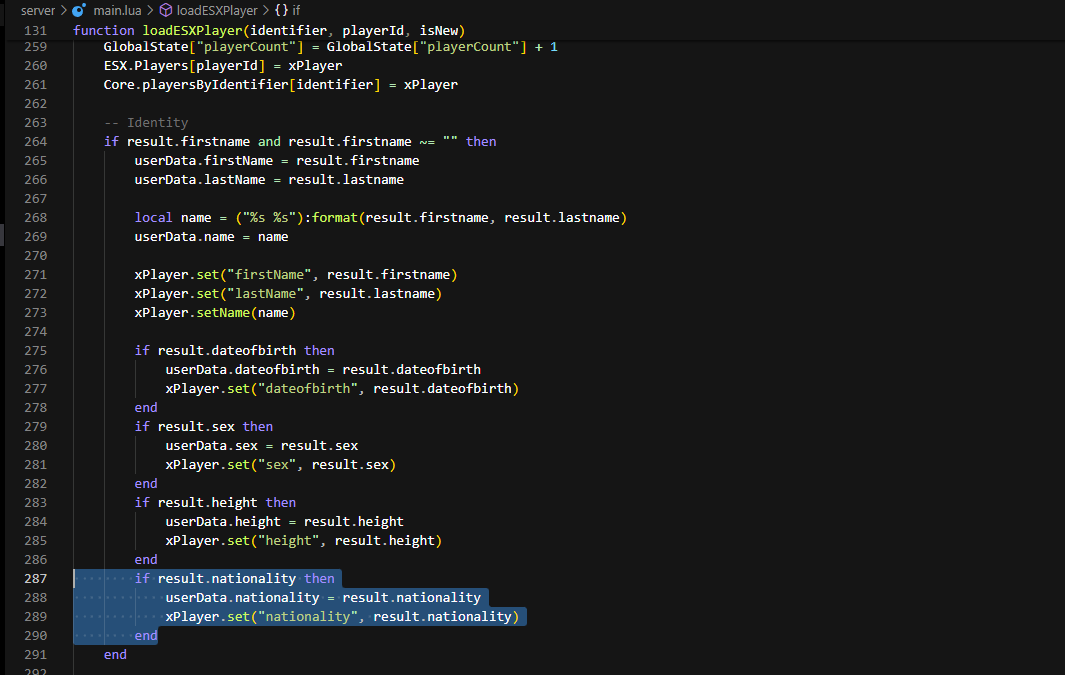
Task: Click line number 275 in the gutter
Action: (35, 350)
